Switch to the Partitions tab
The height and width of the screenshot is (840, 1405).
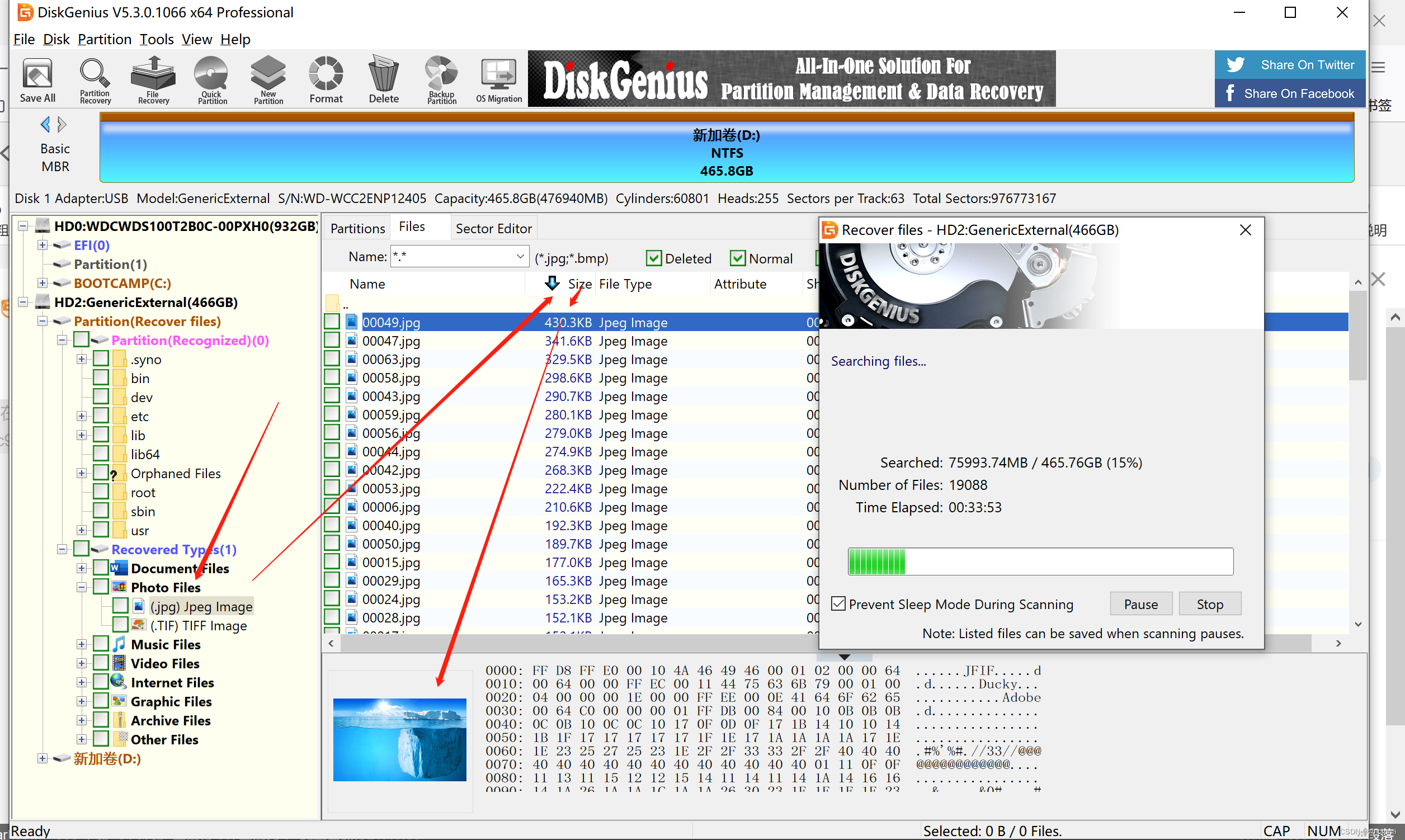click(358, 228)
